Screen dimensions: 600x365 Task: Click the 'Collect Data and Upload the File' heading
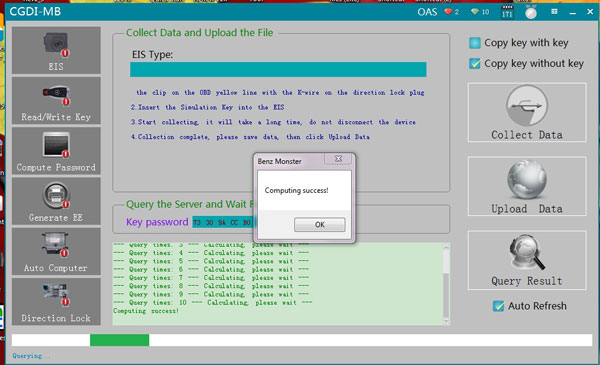[x=200, y=33]
